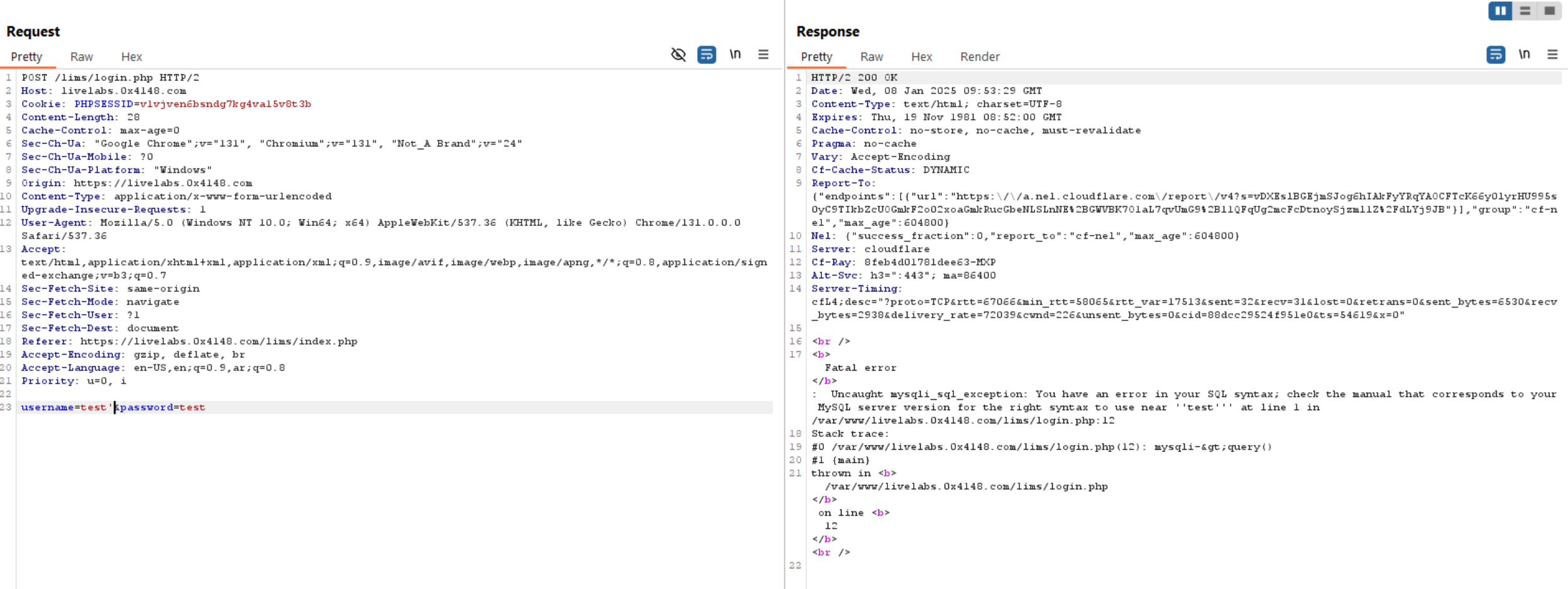1568x589 pixels.
Task: Click the #0 login.php(12) stack trace entry
Action: [x=1041, y=447]
